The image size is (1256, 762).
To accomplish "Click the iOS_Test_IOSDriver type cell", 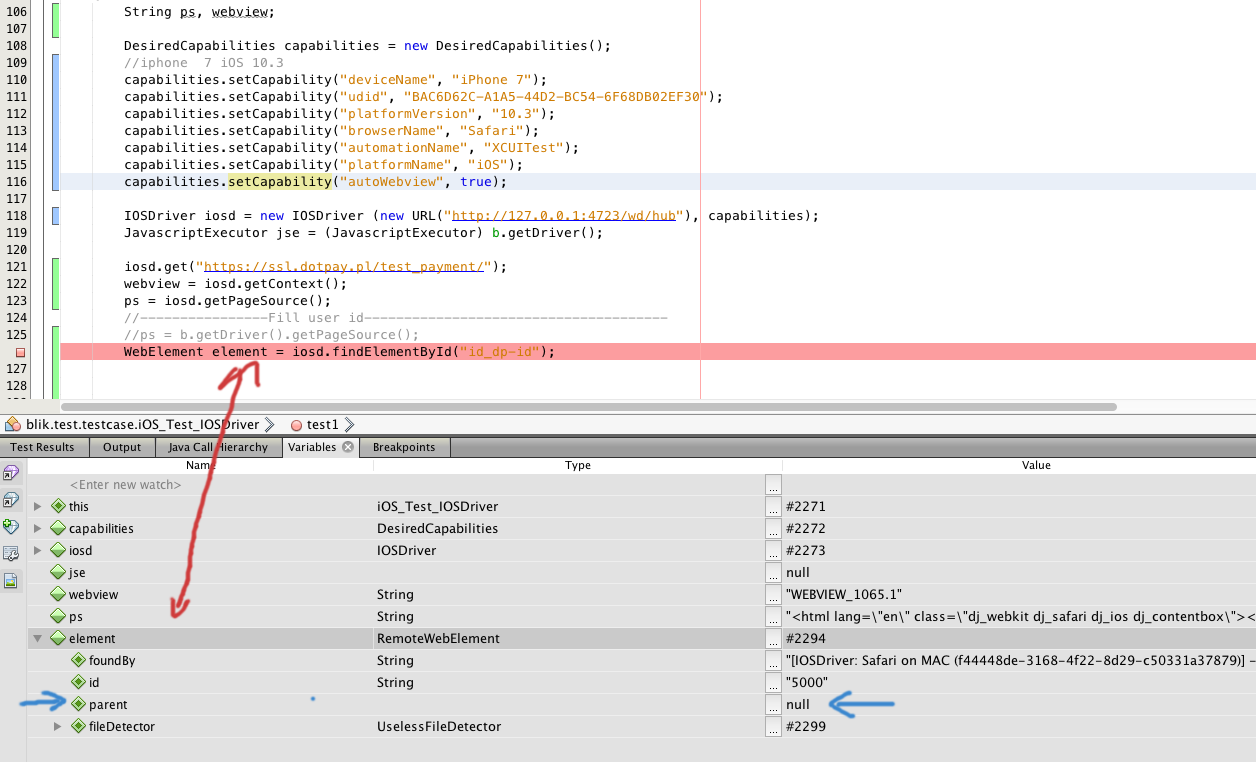I will [437, 506].
